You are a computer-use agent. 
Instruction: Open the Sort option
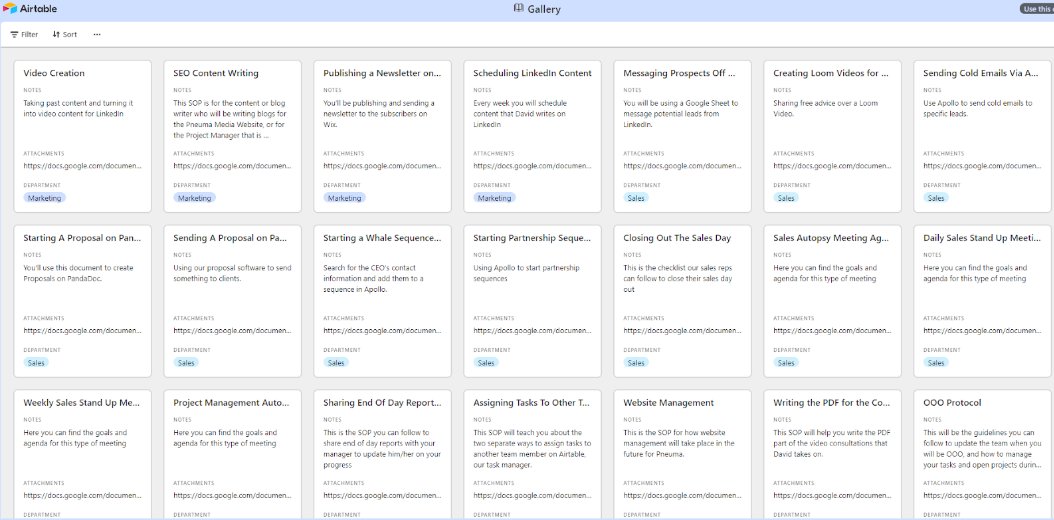65,34
